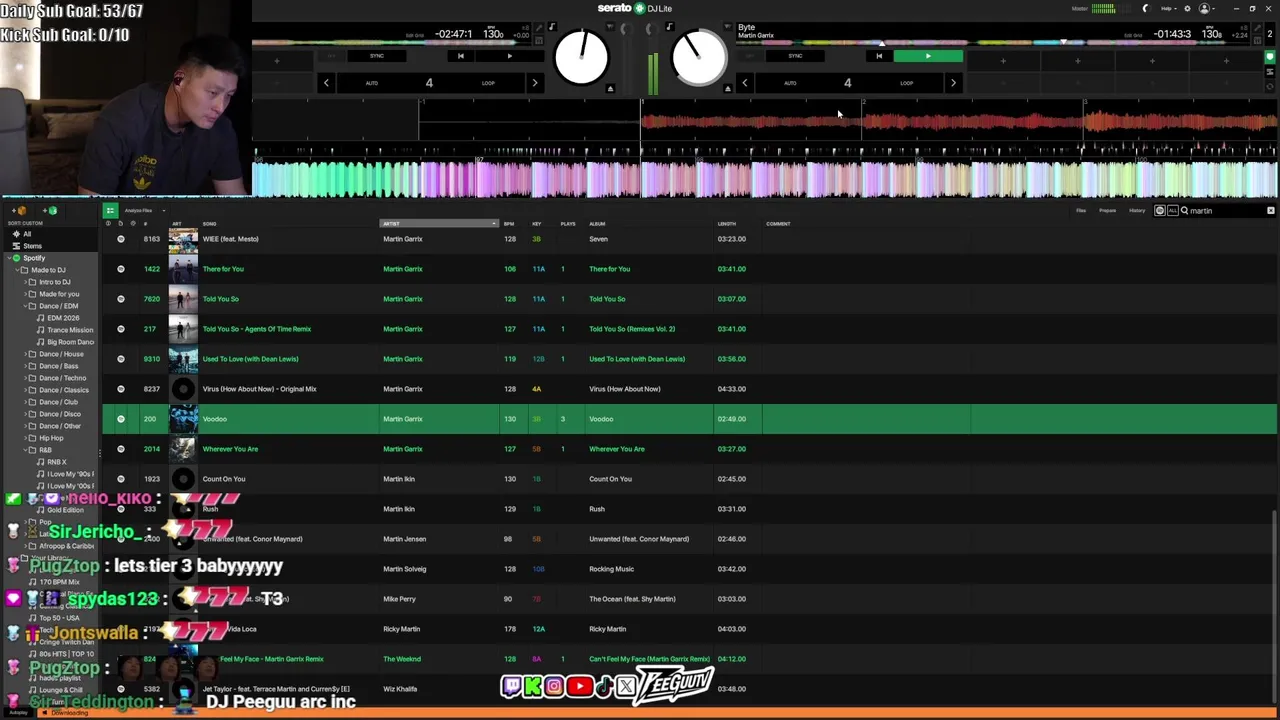Select Stems in library sidebar
The image size is (1280, 720).
[32, 246]
